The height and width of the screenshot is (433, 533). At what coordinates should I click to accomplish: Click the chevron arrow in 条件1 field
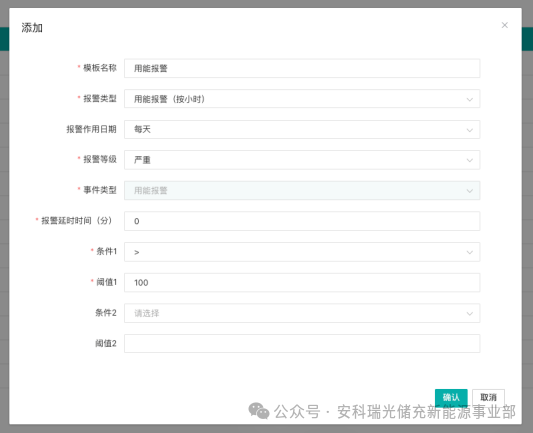[x=469, y=253]
